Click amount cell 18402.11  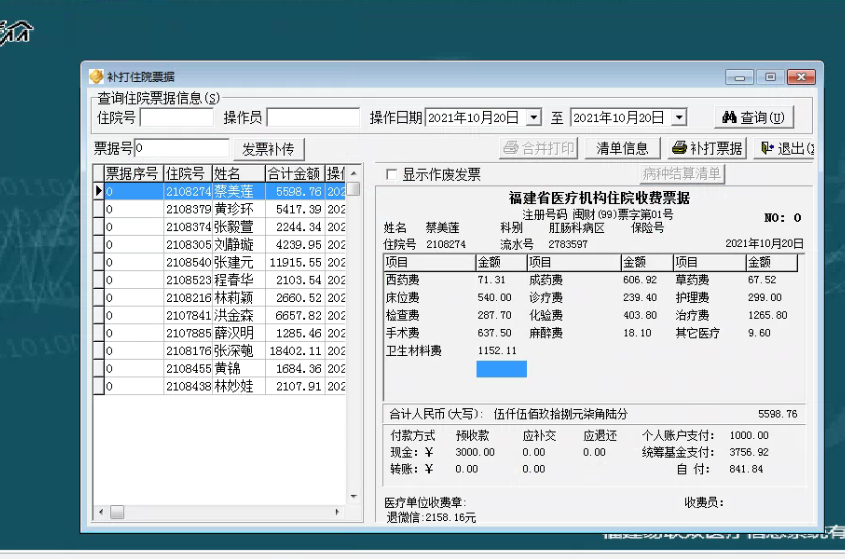295,351
